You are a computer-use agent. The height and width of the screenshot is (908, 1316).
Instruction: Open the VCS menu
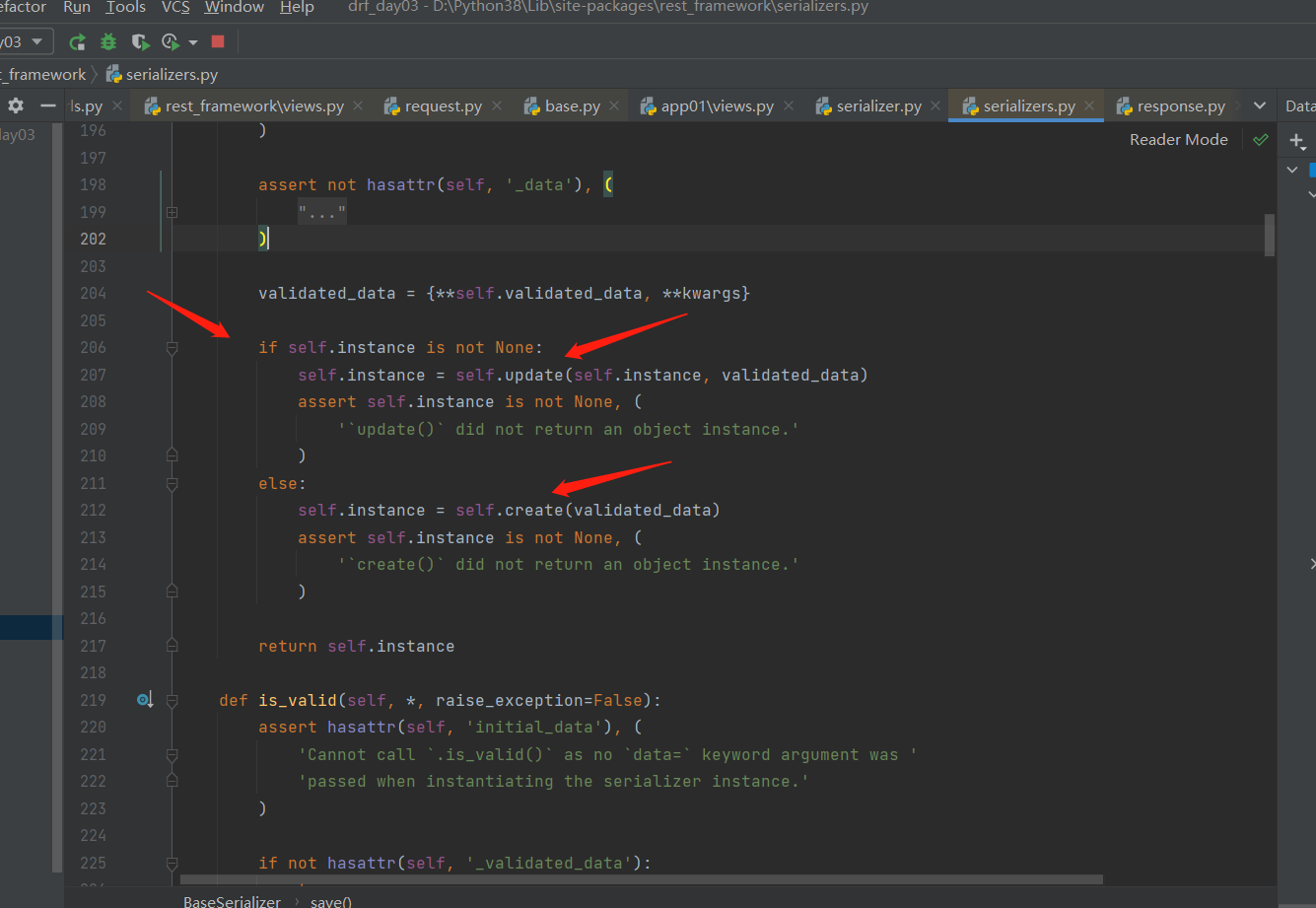[175, 8]
